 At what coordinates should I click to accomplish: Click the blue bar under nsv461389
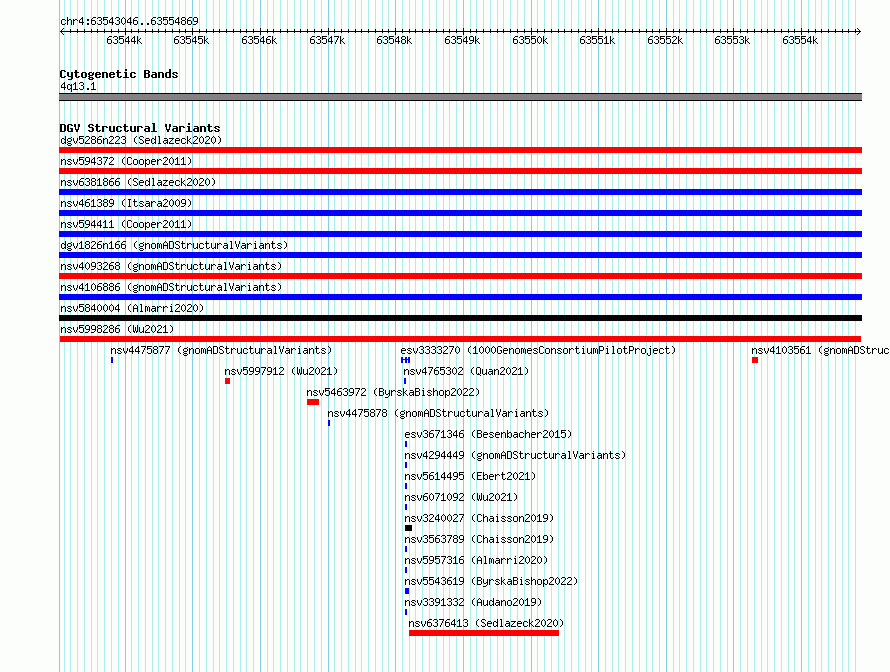[x=460, y=213]
